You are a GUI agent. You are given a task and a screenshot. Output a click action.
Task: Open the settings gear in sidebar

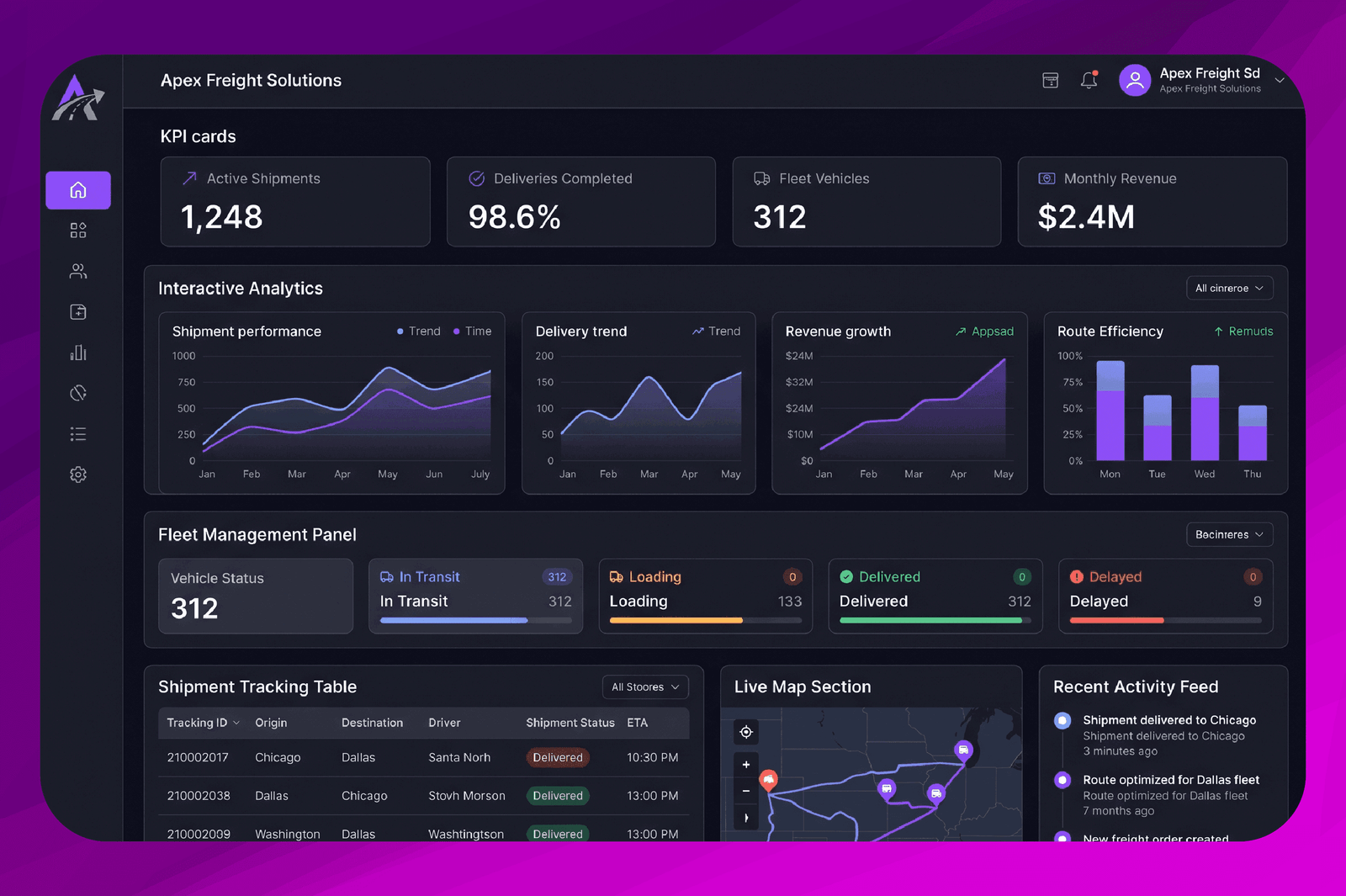pyautogui.click(x=78, y=475)
